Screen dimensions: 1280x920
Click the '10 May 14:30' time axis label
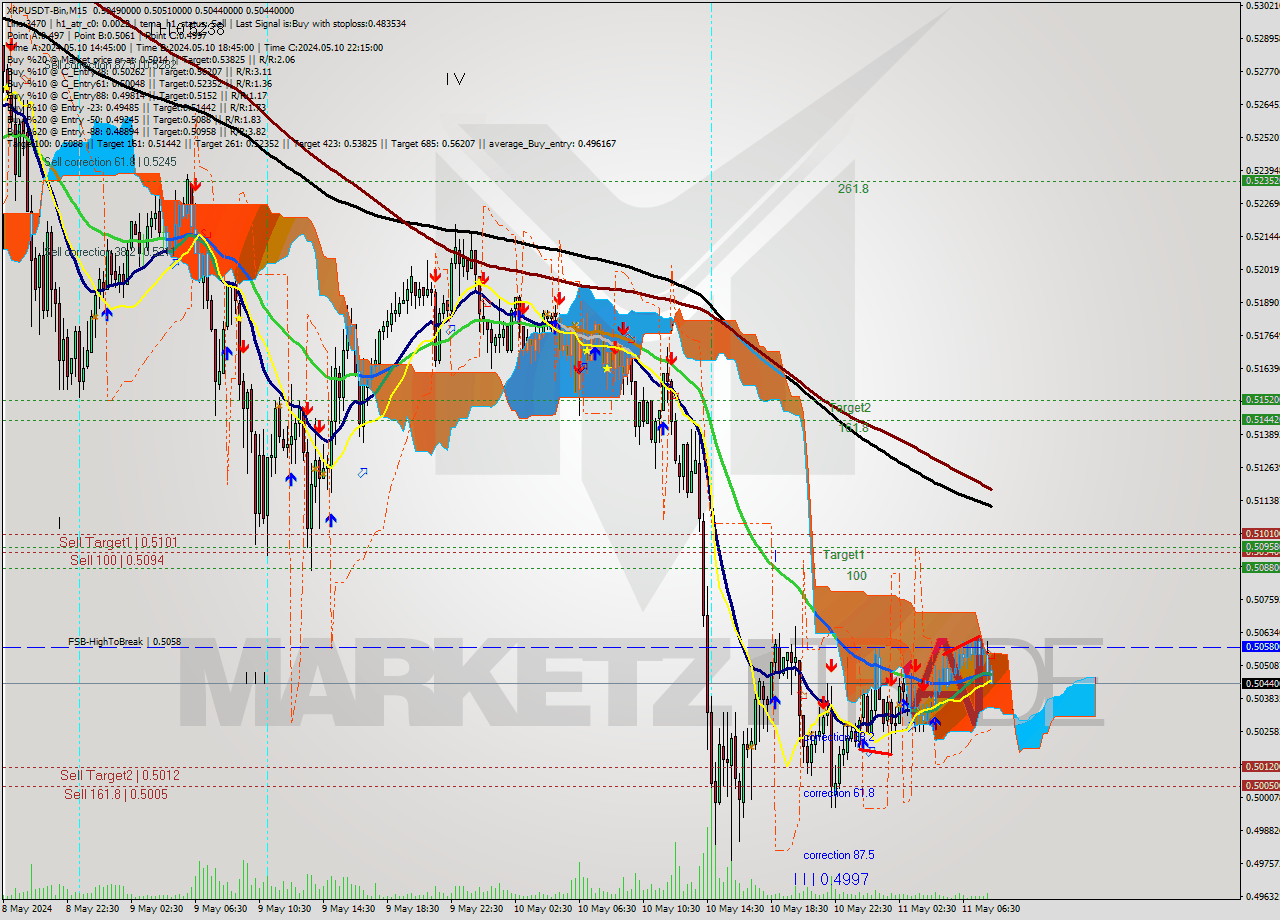[735, 909]
